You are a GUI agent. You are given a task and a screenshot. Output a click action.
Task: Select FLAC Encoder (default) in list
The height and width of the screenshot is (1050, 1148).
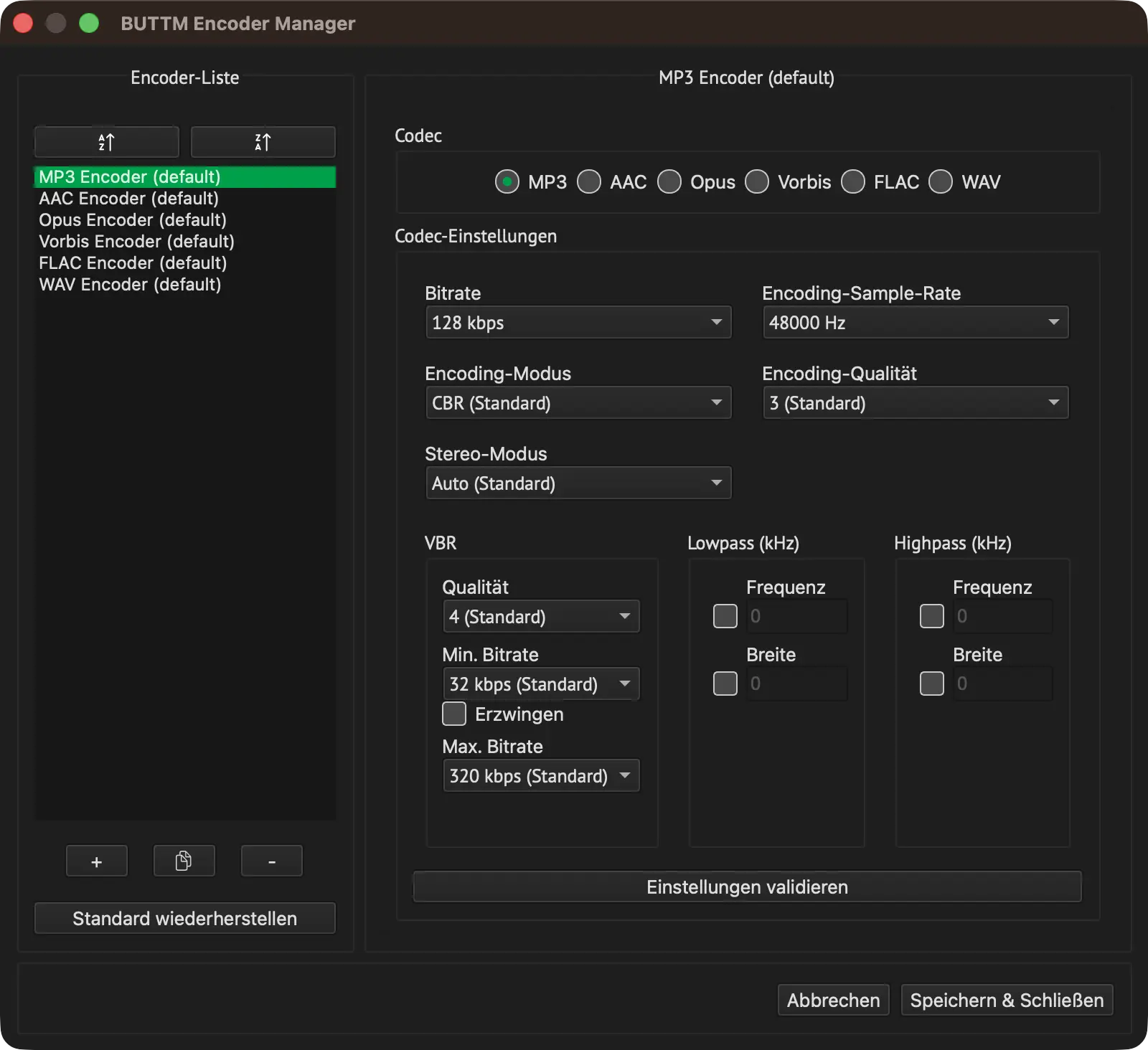click(x=185, y=263)
